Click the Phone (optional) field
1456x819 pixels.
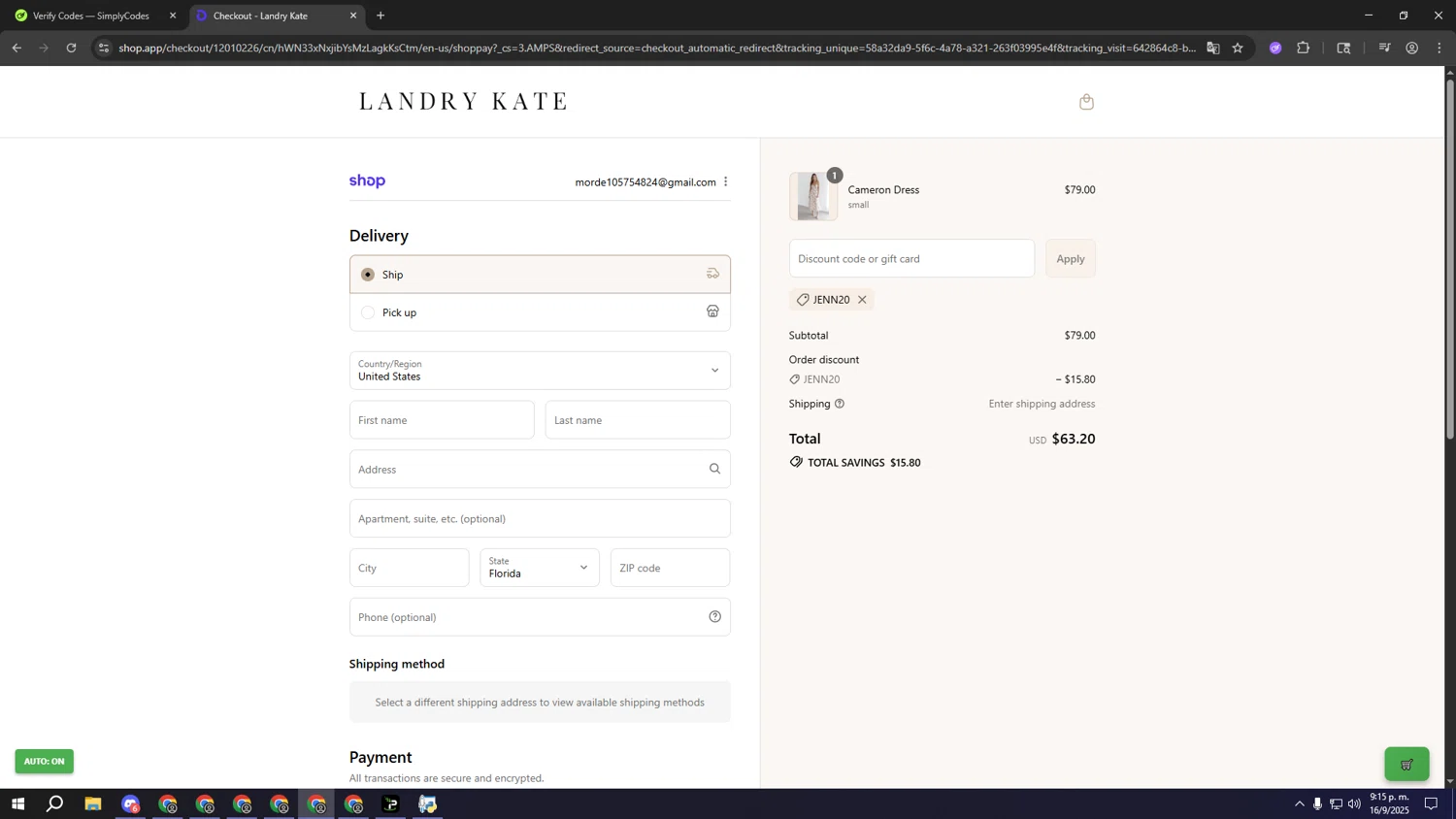tap(540, 617)
